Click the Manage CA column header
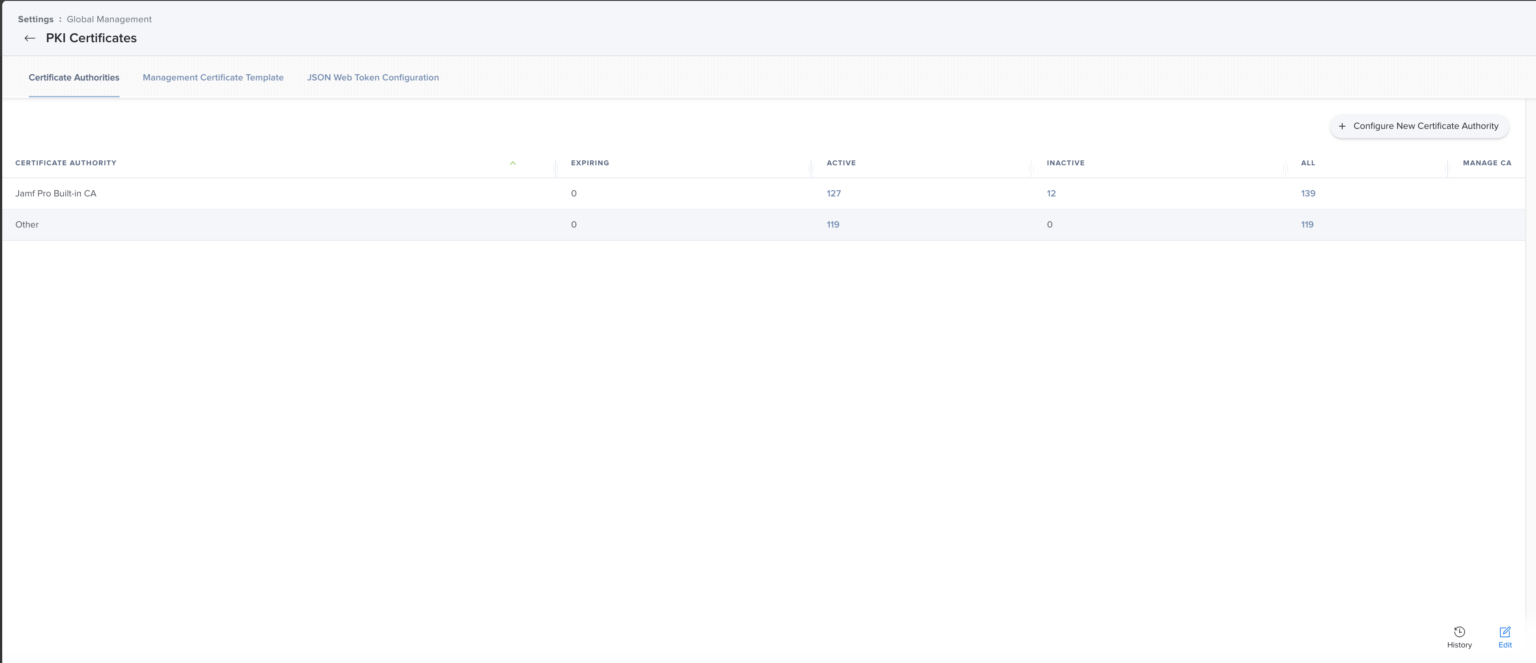Viewport: 1536px width, 663px height. pyautogui.click(x=1488, y=162)
